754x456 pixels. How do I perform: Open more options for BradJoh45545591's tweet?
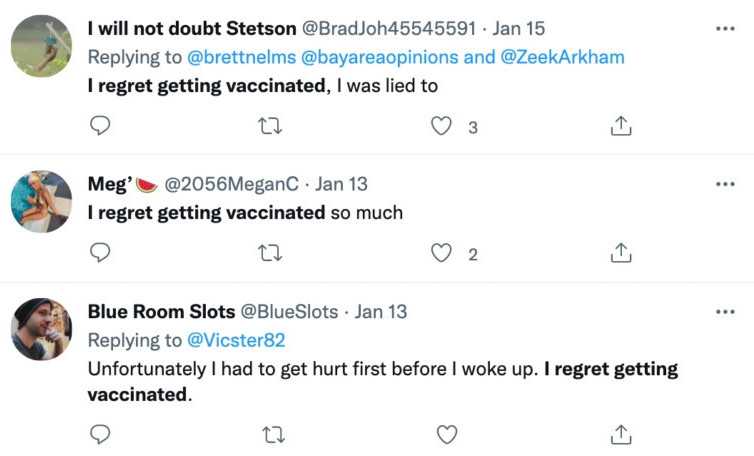[725, 28]
